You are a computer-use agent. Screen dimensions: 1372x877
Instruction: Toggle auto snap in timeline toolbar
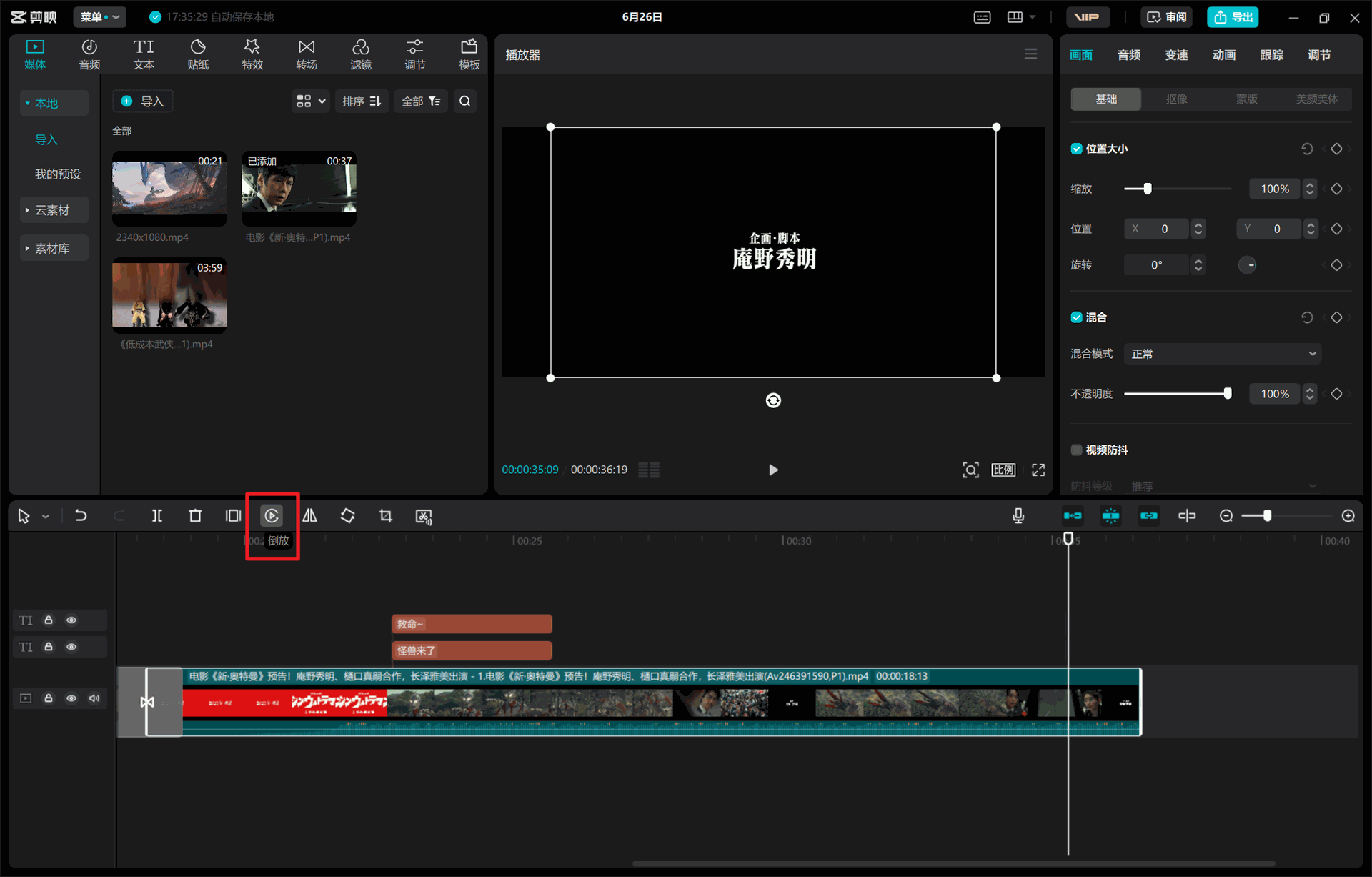1110,515
